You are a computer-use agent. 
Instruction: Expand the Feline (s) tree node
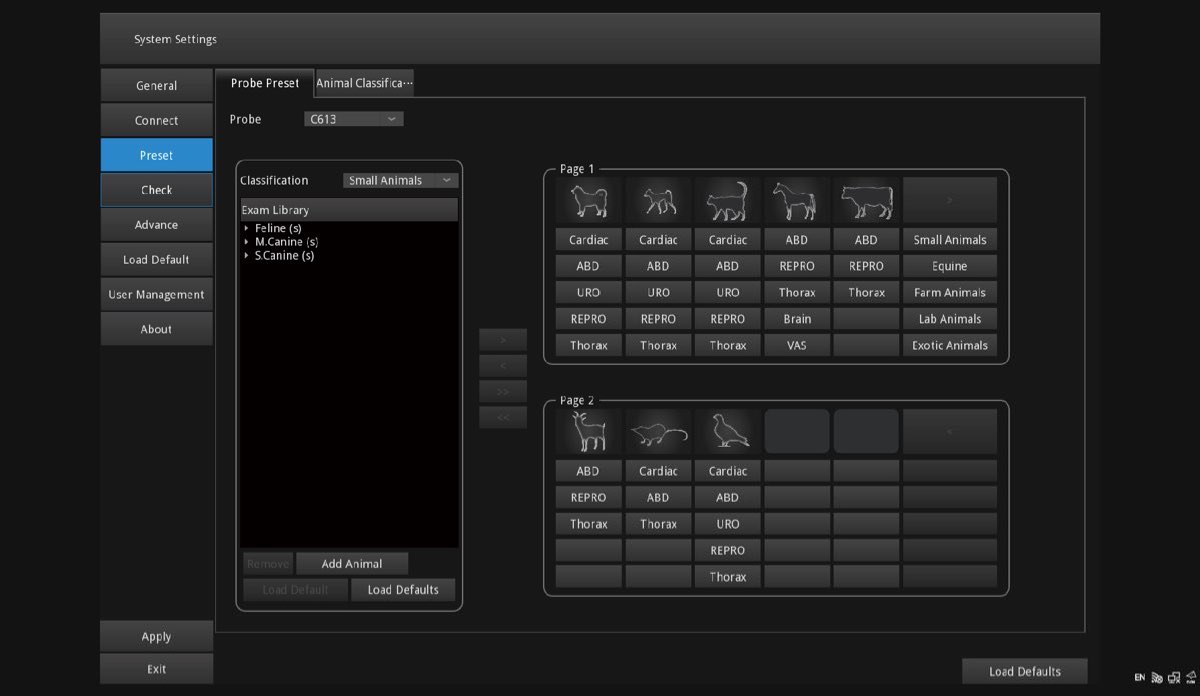247,229
